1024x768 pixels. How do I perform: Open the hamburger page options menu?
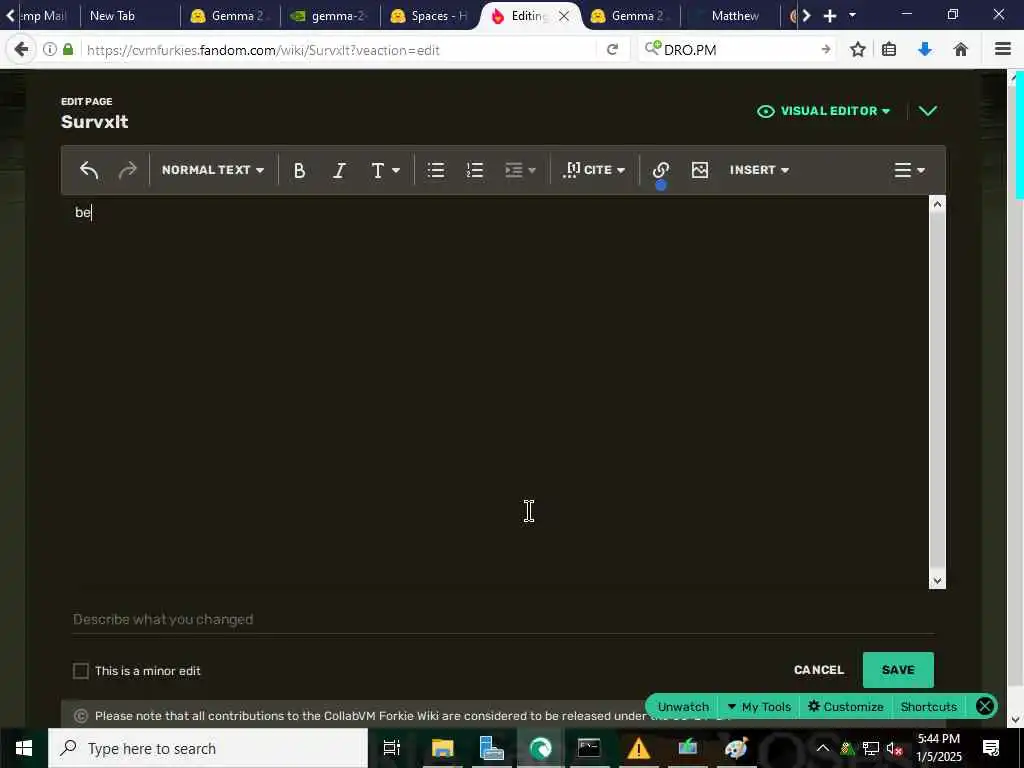coord(909,170)
